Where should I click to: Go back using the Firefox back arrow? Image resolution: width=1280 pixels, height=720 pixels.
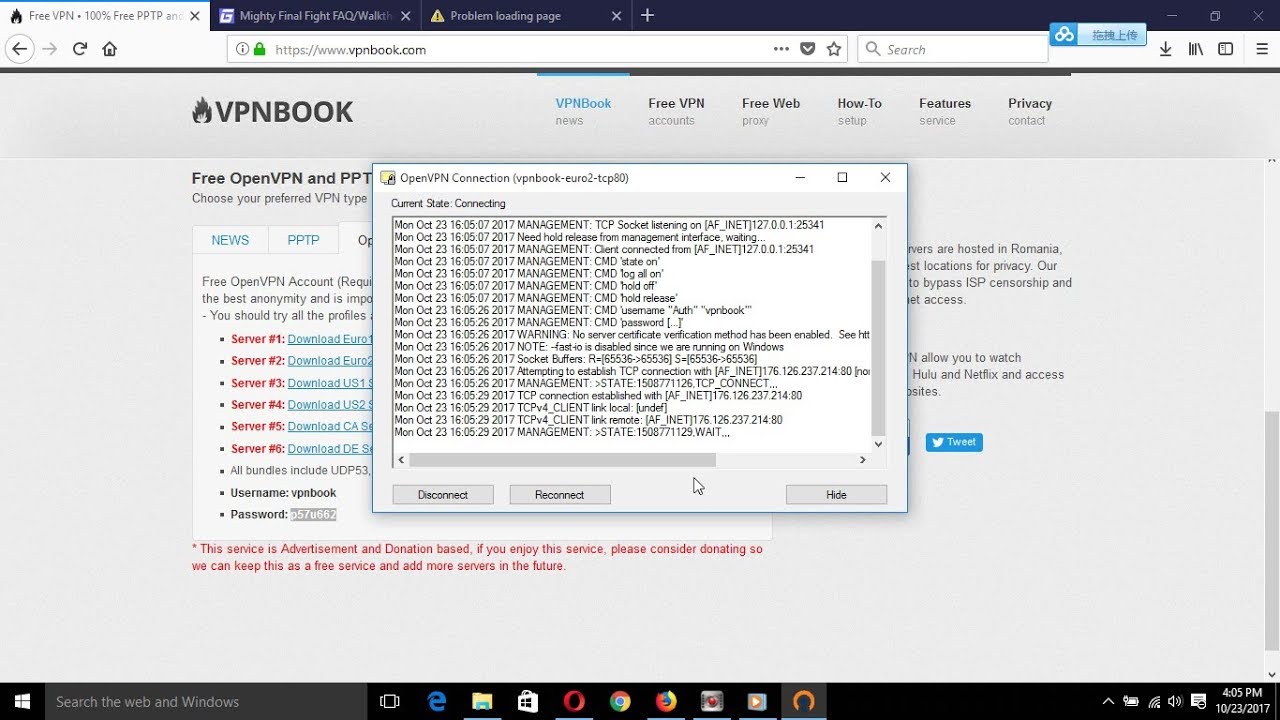coord(19,49)
